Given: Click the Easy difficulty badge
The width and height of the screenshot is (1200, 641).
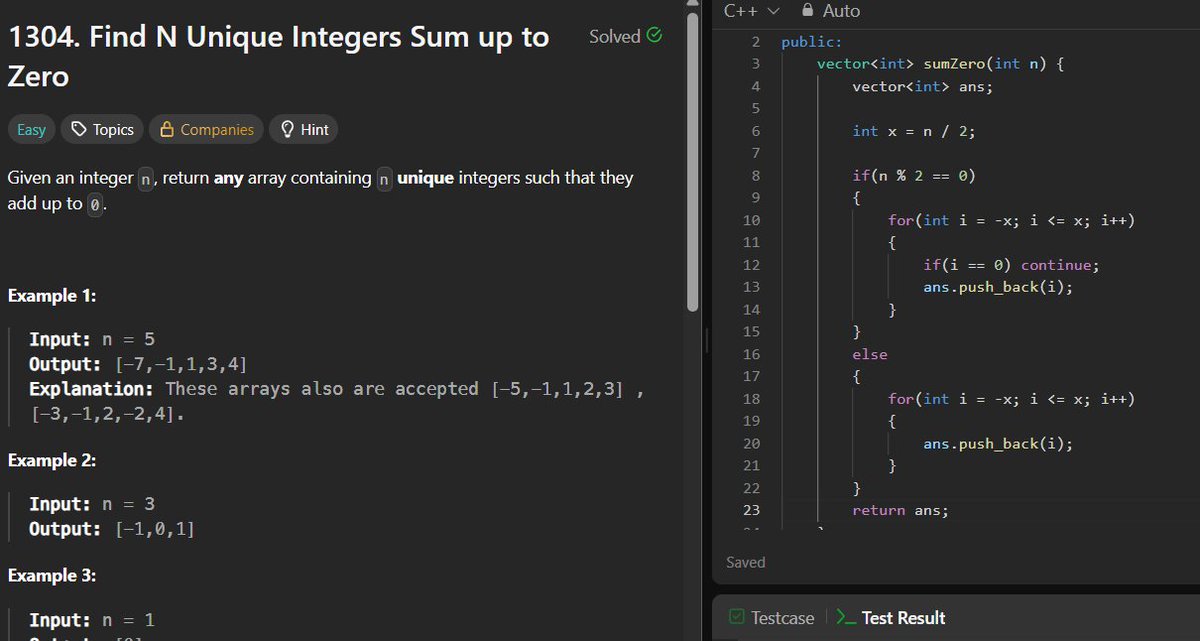Looking at the screenshot, I should coord(31,129).
